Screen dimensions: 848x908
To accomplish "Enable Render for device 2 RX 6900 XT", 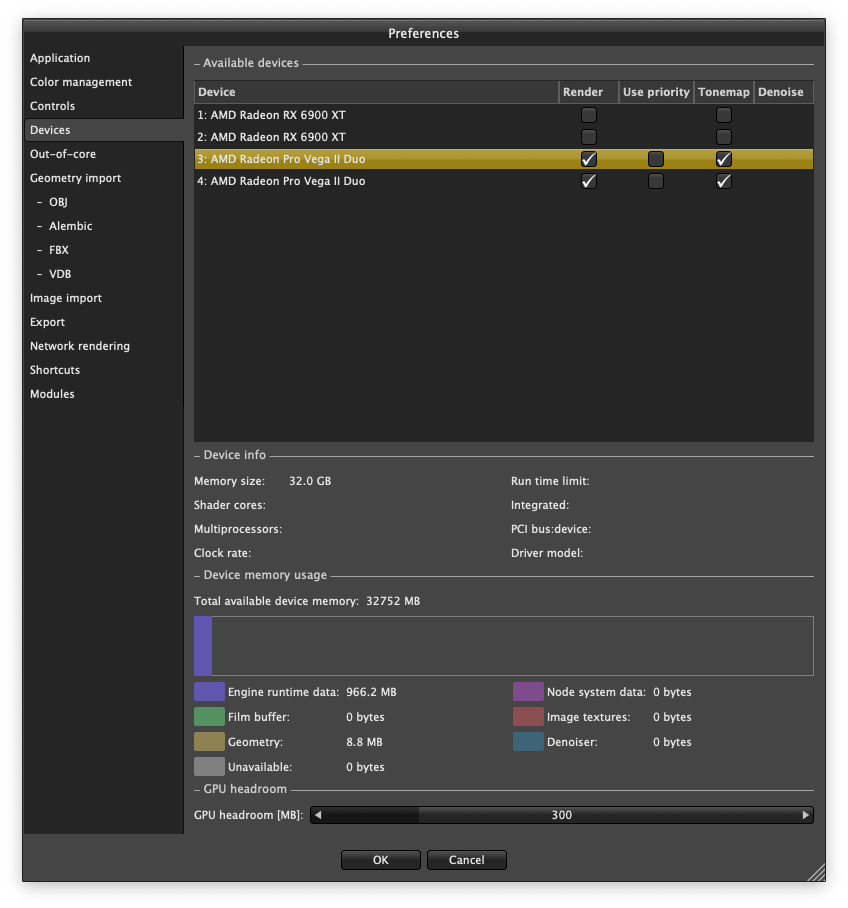I will click(x=589, y=137).
